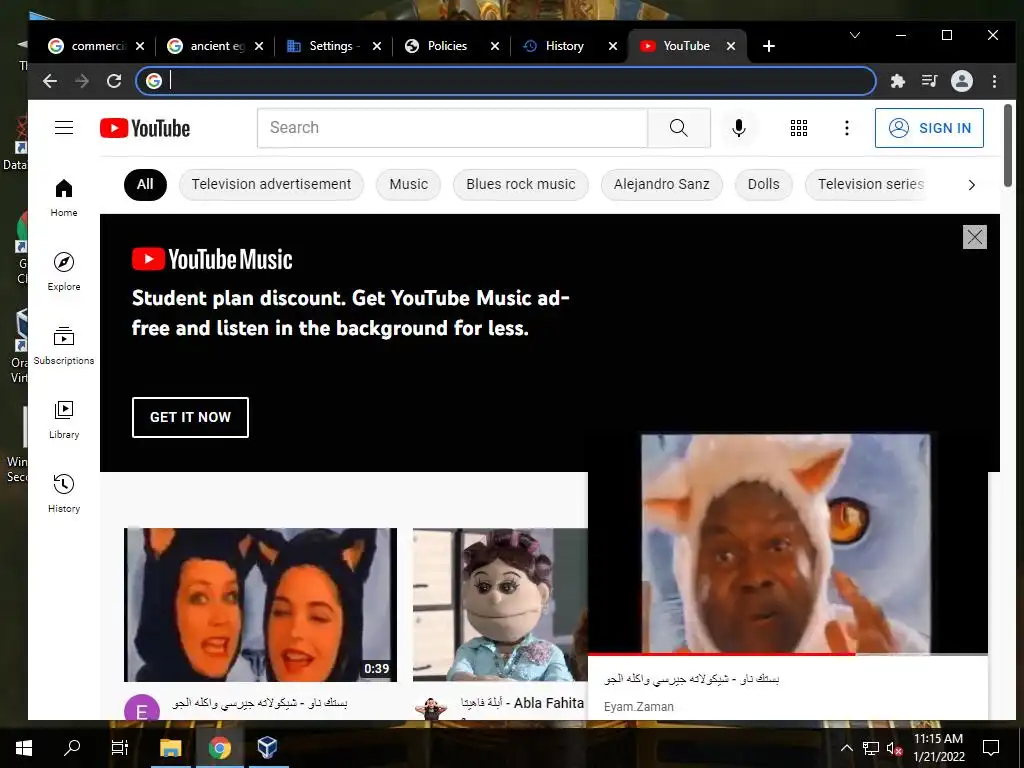The image size is (1024, 768).
Task: Click the GET IT NOW button
Action: (190, 417)
